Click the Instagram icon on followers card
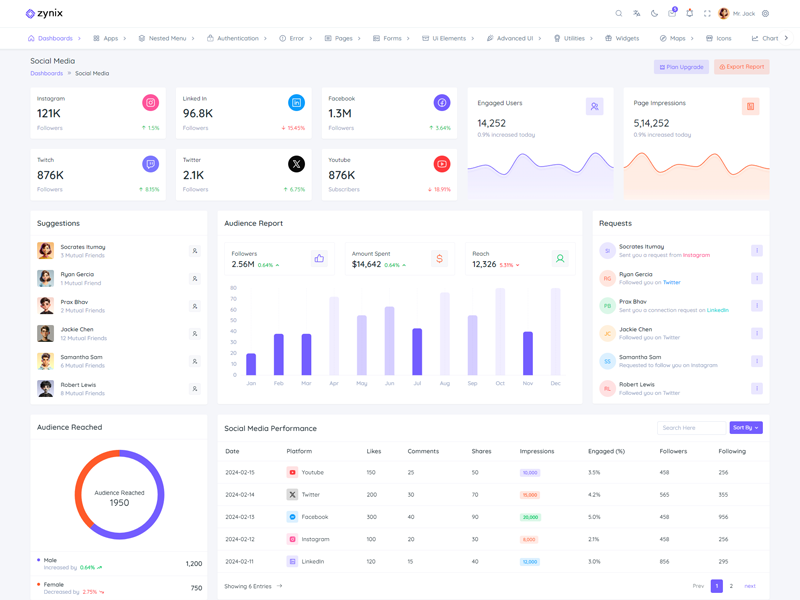This screenshot has height=600, width=800. coord(151,102)
